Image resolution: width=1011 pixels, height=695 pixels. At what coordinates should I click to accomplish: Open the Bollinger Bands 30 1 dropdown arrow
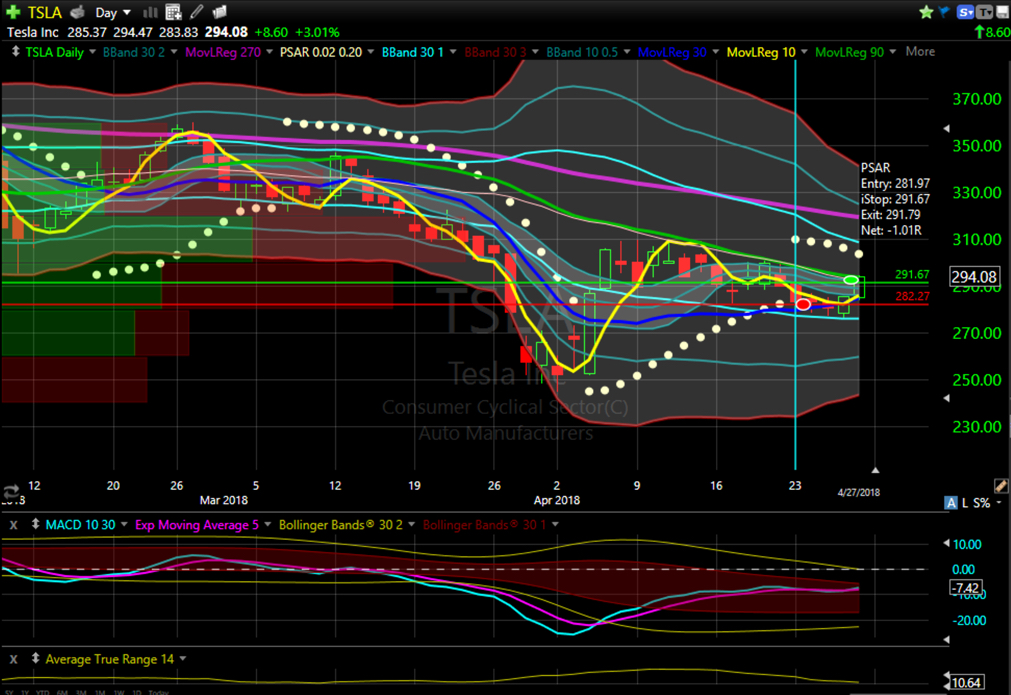[555, 524]
